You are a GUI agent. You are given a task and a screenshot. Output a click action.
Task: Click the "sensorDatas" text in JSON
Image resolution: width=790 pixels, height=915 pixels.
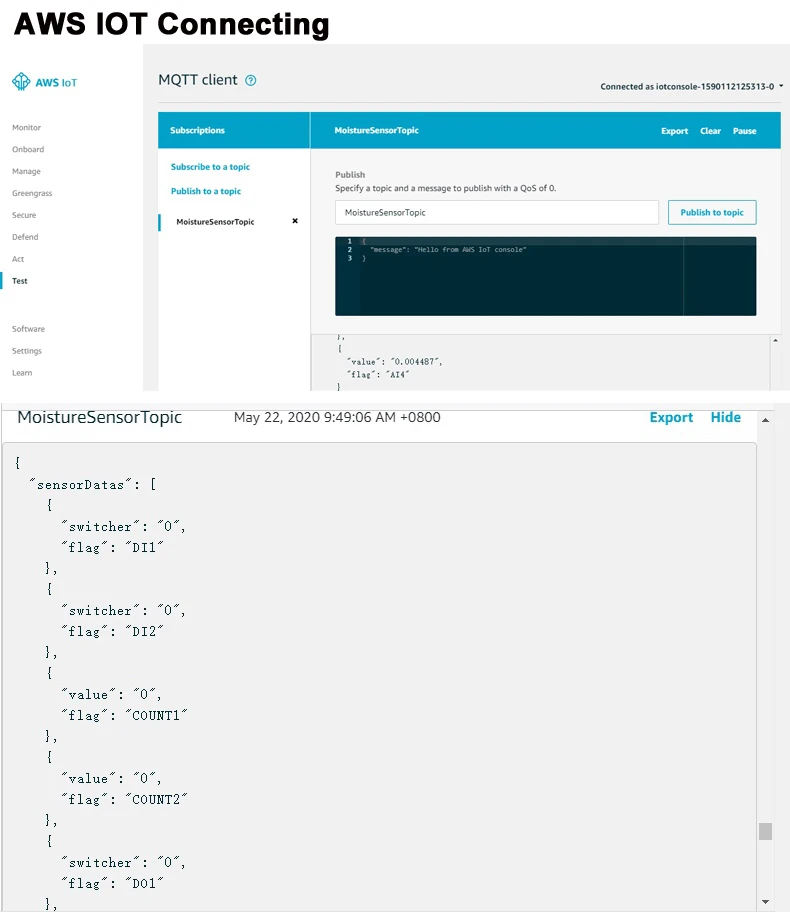click(x=80, y=485)
